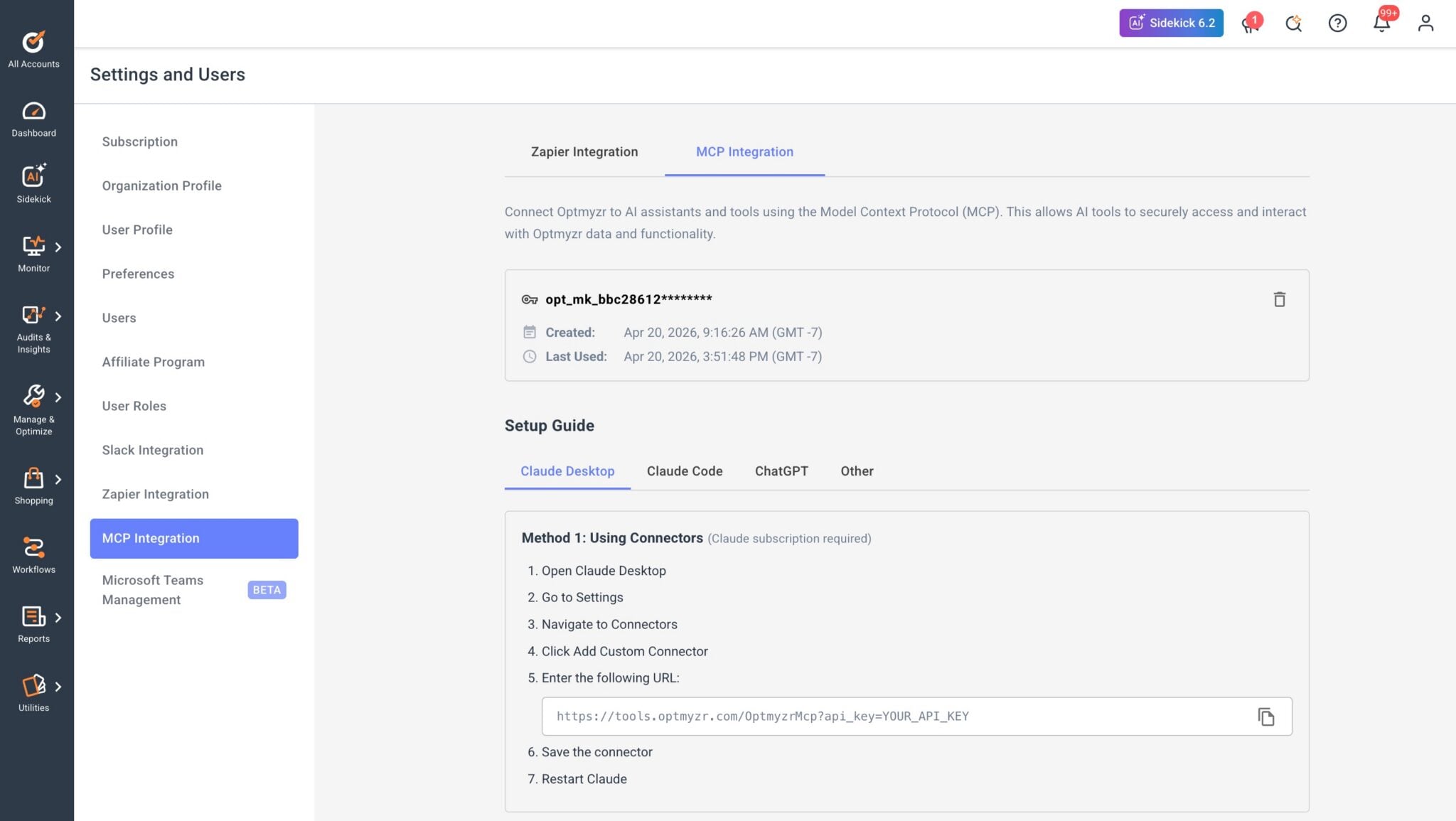Image resolution: width=1456 pixels, height=821 pixels.
Task: Click step Click Add Custom Connector
Action: (x=624, y=651)
